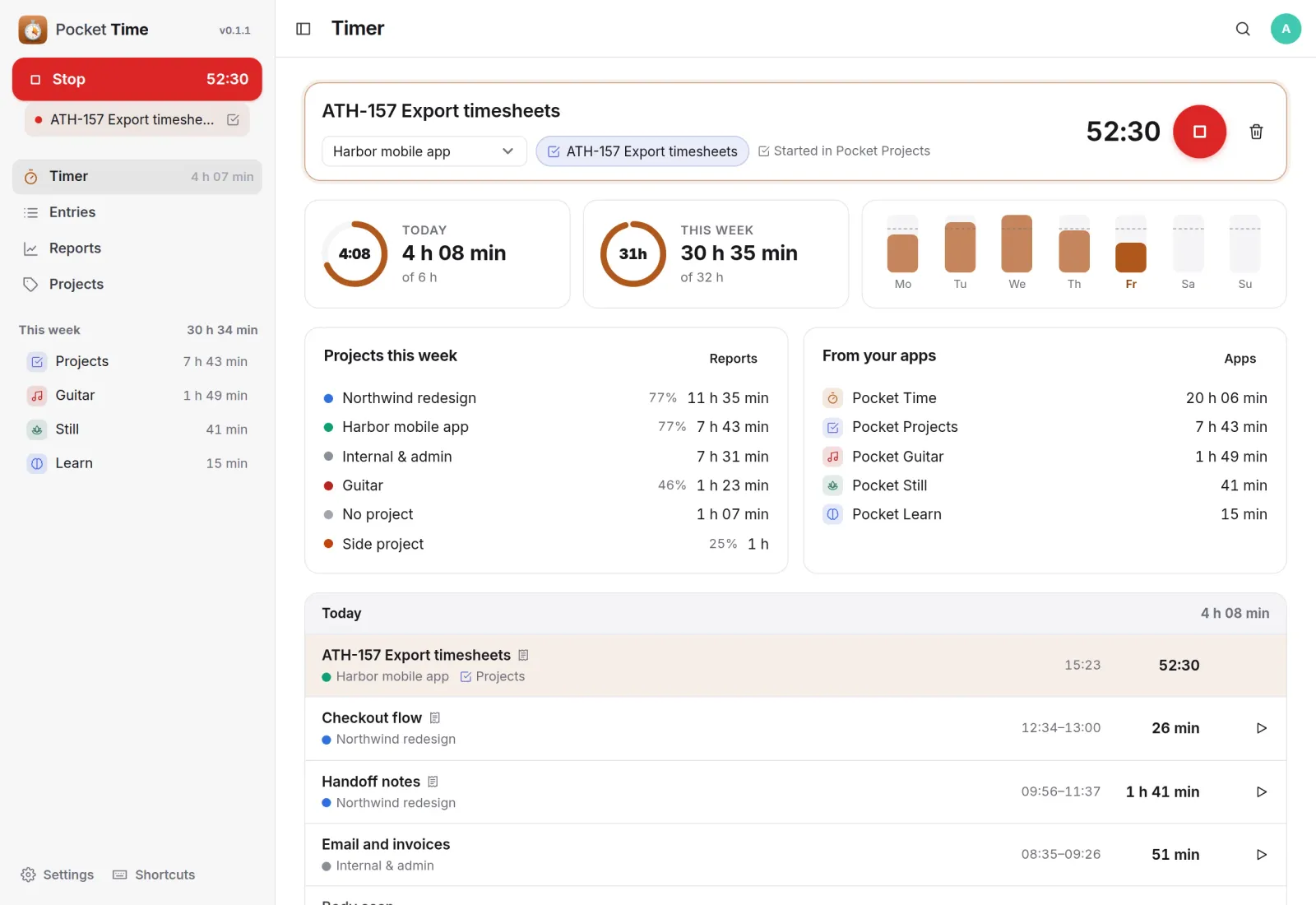Click the Apps link in From your apps
This screenshot has height=905, width=1316.
(1240, 359)
